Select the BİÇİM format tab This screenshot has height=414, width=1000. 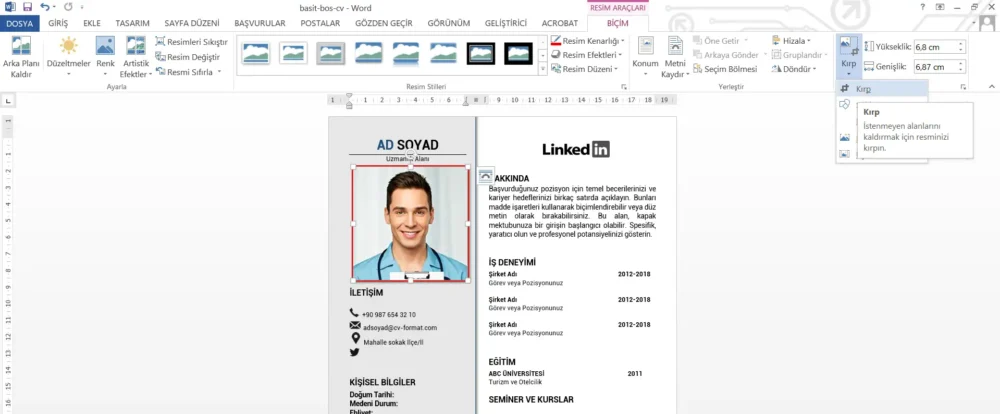click(617, 24)
